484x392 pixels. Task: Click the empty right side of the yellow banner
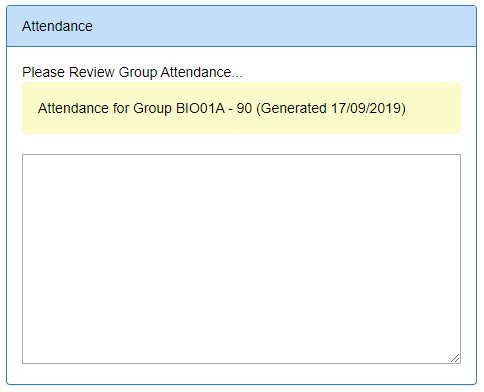coord(433,108)
